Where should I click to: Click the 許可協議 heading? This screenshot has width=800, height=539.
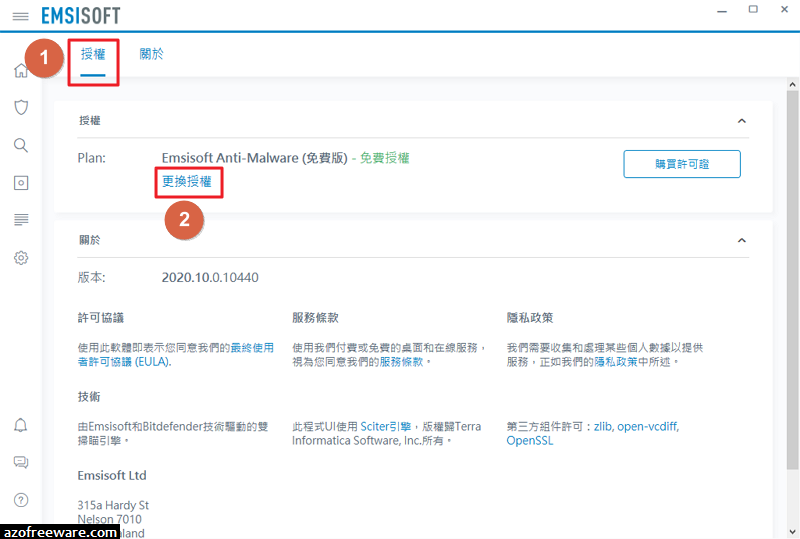tap(101, 318)
